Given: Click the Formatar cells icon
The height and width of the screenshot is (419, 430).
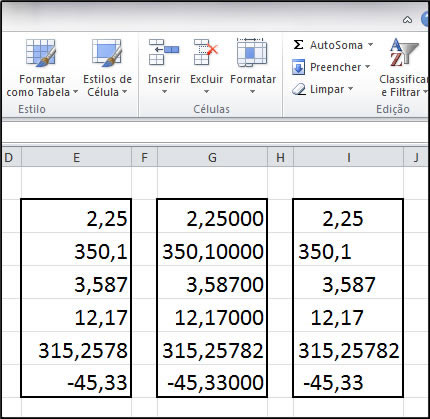Looking at the screenshot, I should click(252, 52).
